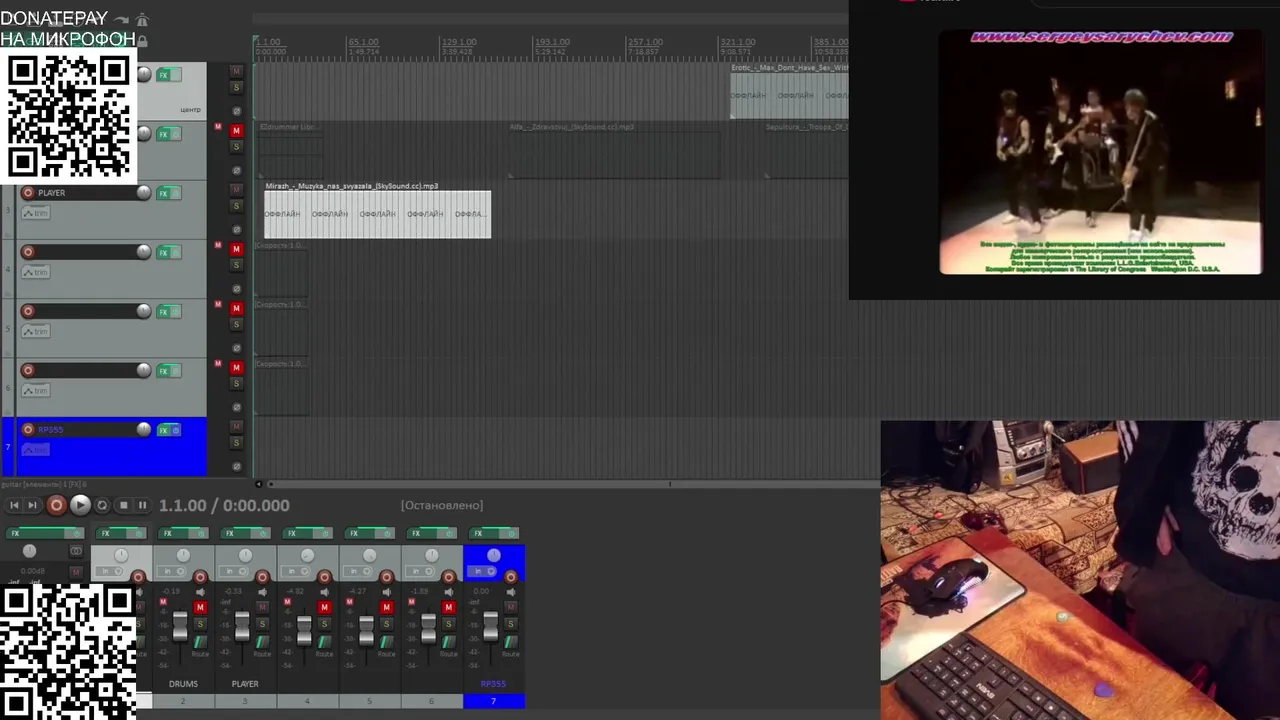Screen dimensions: 1280x720
Task: Open FX chain of track 6 panel
Action: [163, 370]
